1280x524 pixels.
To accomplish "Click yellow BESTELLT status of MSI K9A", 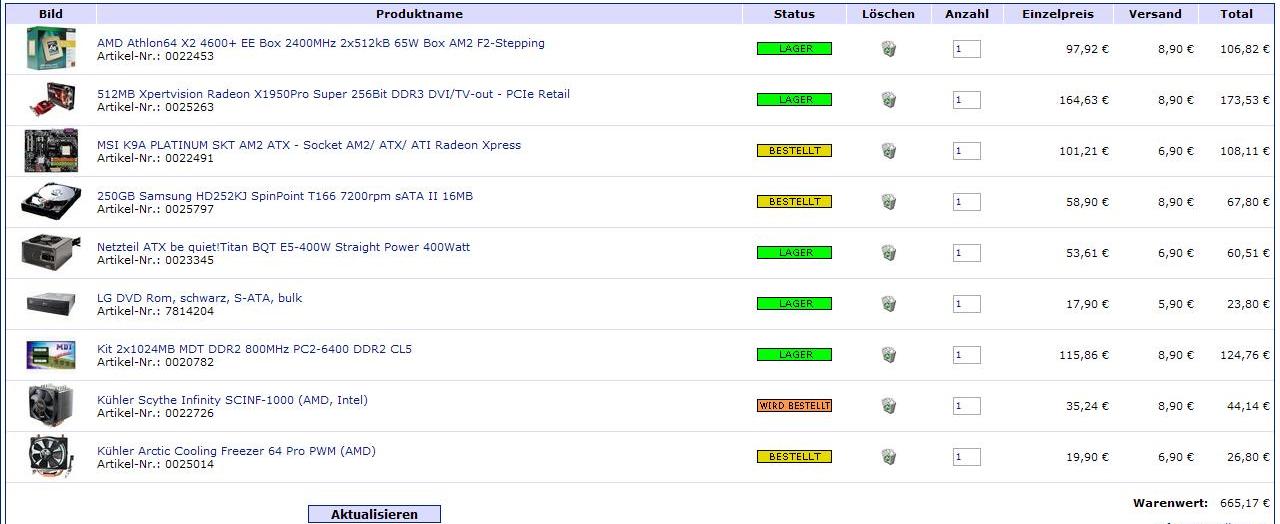I will click(794, 151).
